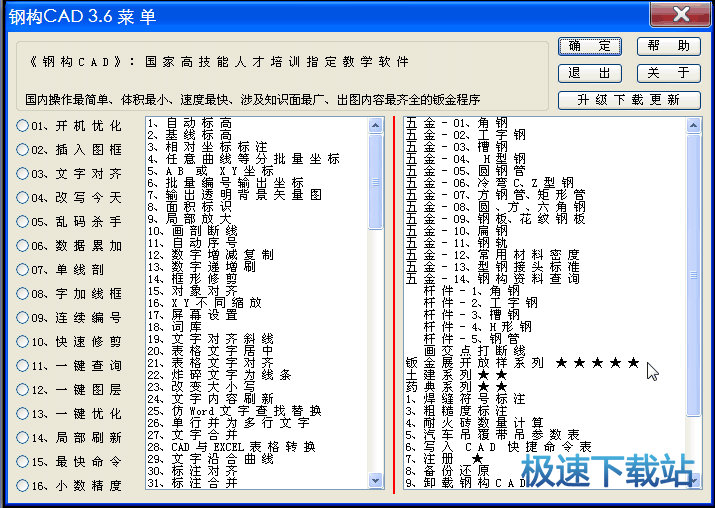
Task: Click right list scrollbar thumb
Action: 694,275
